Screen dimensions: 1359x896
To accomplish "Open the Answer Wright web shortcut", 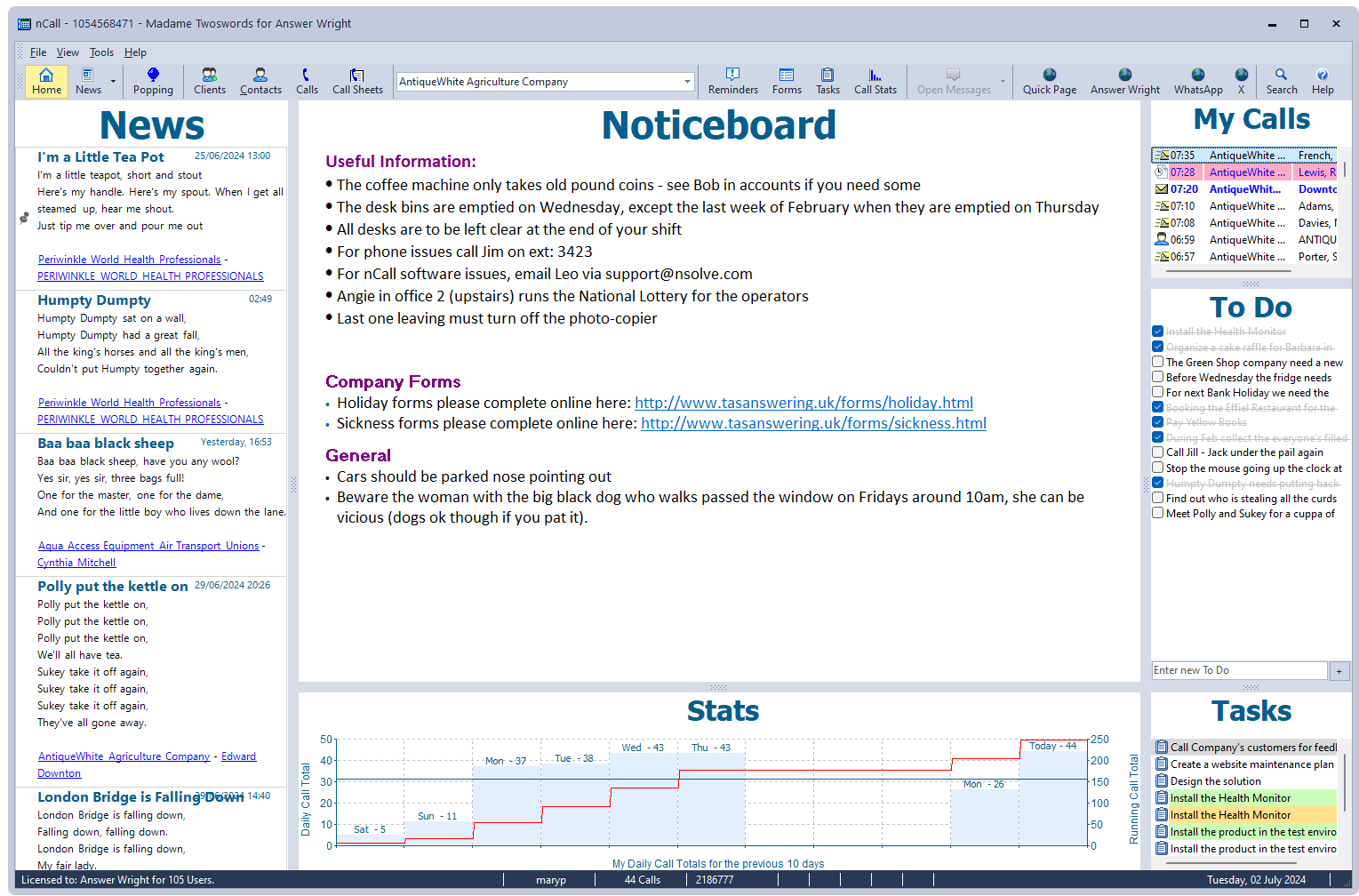I will point(1124,81).
